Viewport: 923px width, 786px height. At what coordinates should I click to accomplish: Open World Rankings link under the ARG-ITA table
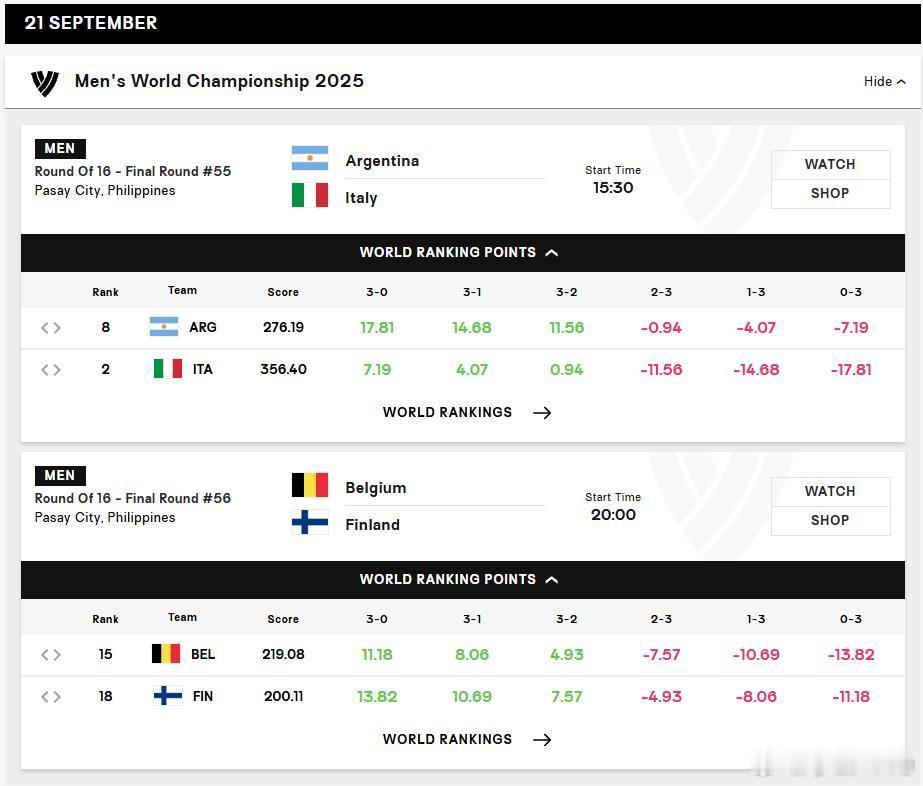click(x=467, y=412)
